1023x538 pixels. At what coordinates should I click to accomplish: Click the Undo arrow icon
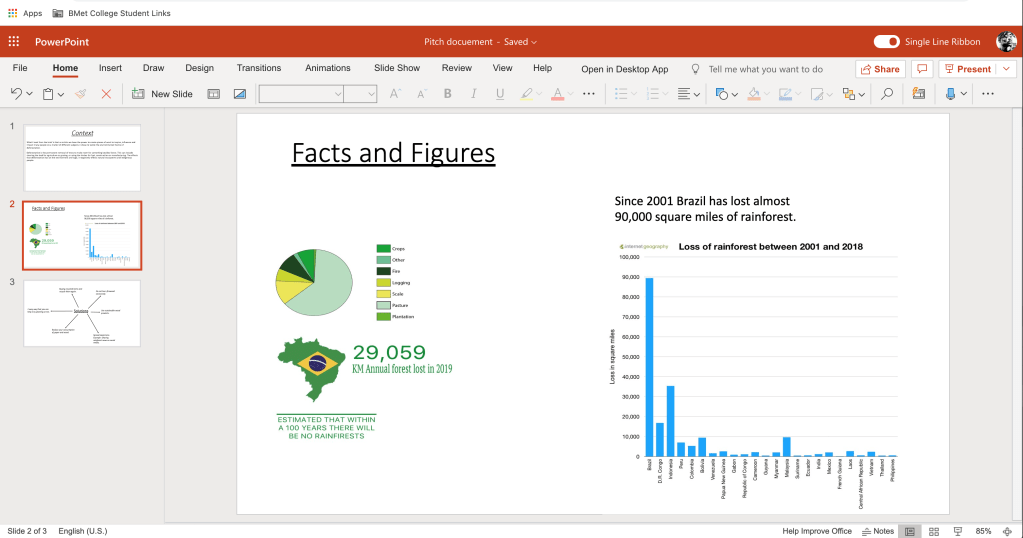coord(17,94)
